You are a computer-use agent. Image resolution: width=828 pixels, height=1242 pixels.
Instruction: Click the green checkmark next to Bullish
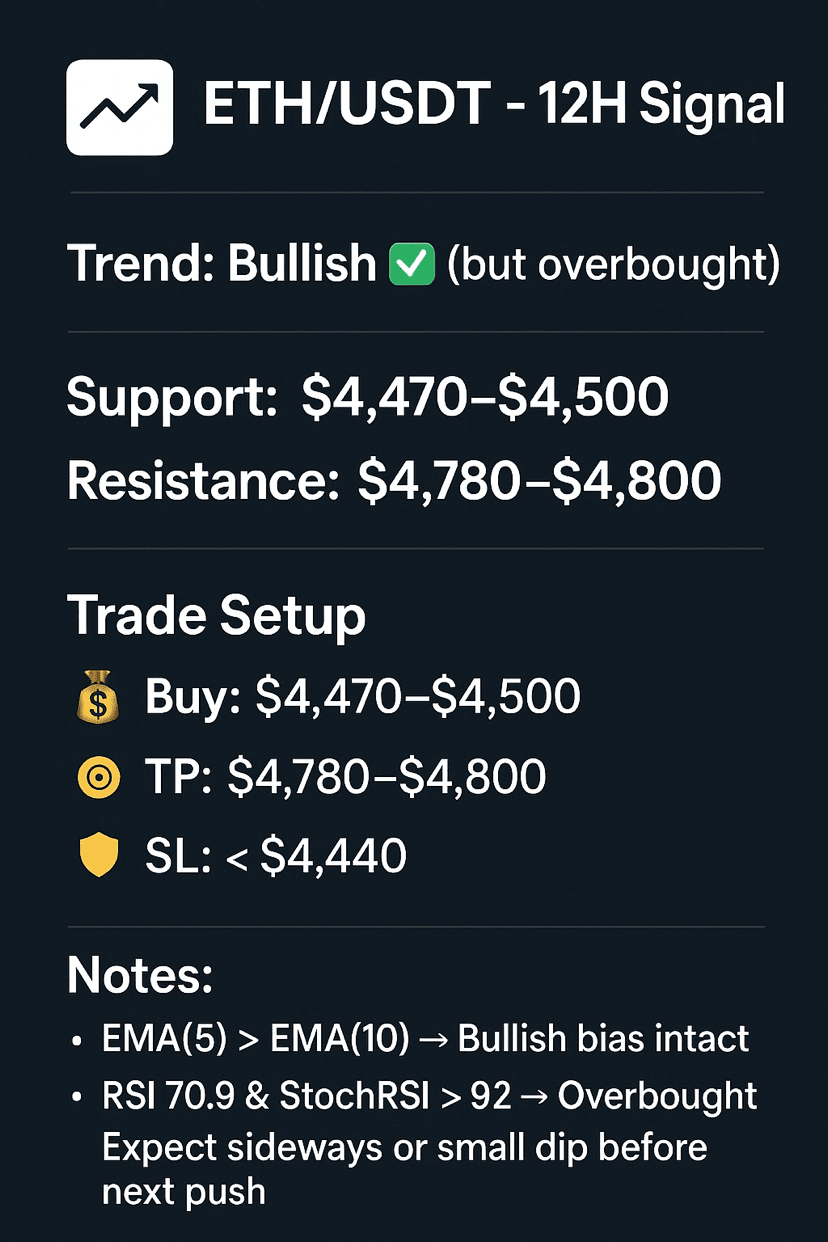[411, 265]
